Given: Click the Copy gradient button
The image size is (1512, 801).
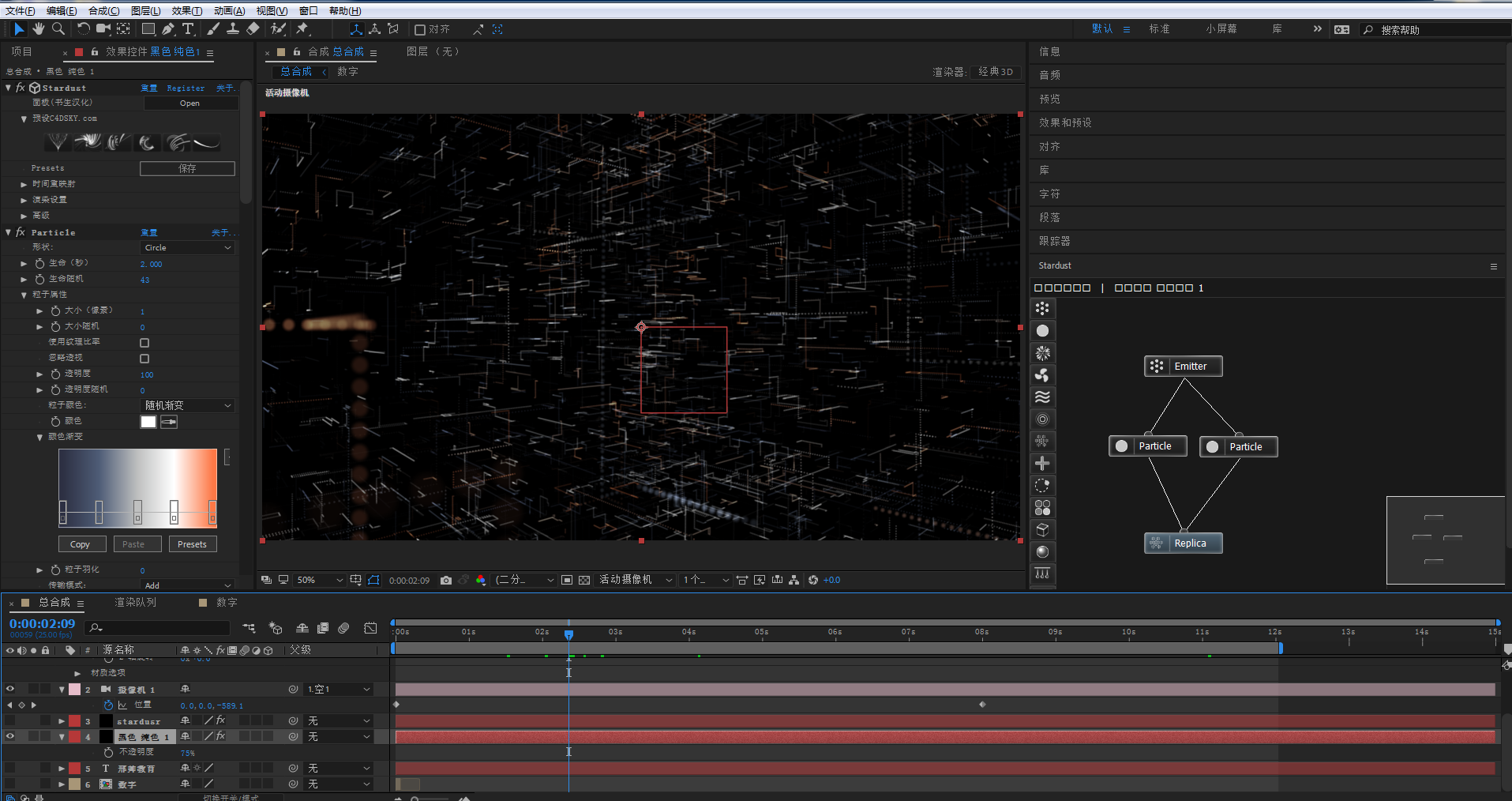Looking at the screenshot, I should tap(80, 544).
